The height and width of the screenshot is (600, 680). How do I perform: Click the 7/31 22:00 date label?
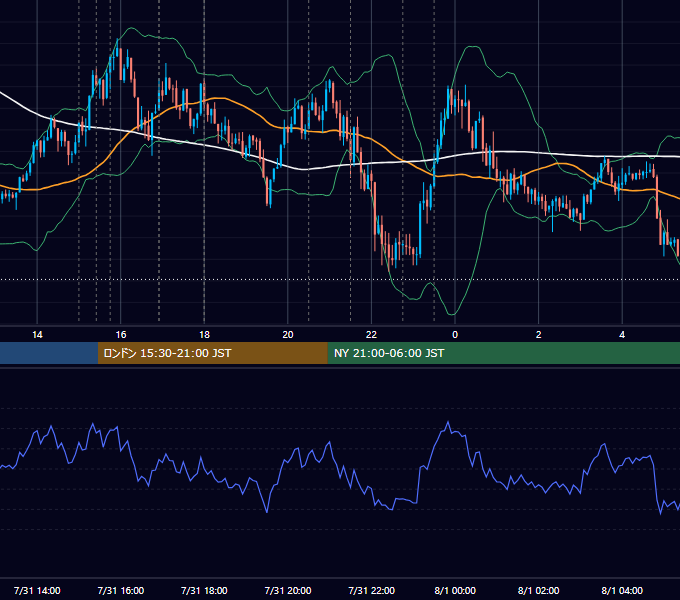[371, 590]
